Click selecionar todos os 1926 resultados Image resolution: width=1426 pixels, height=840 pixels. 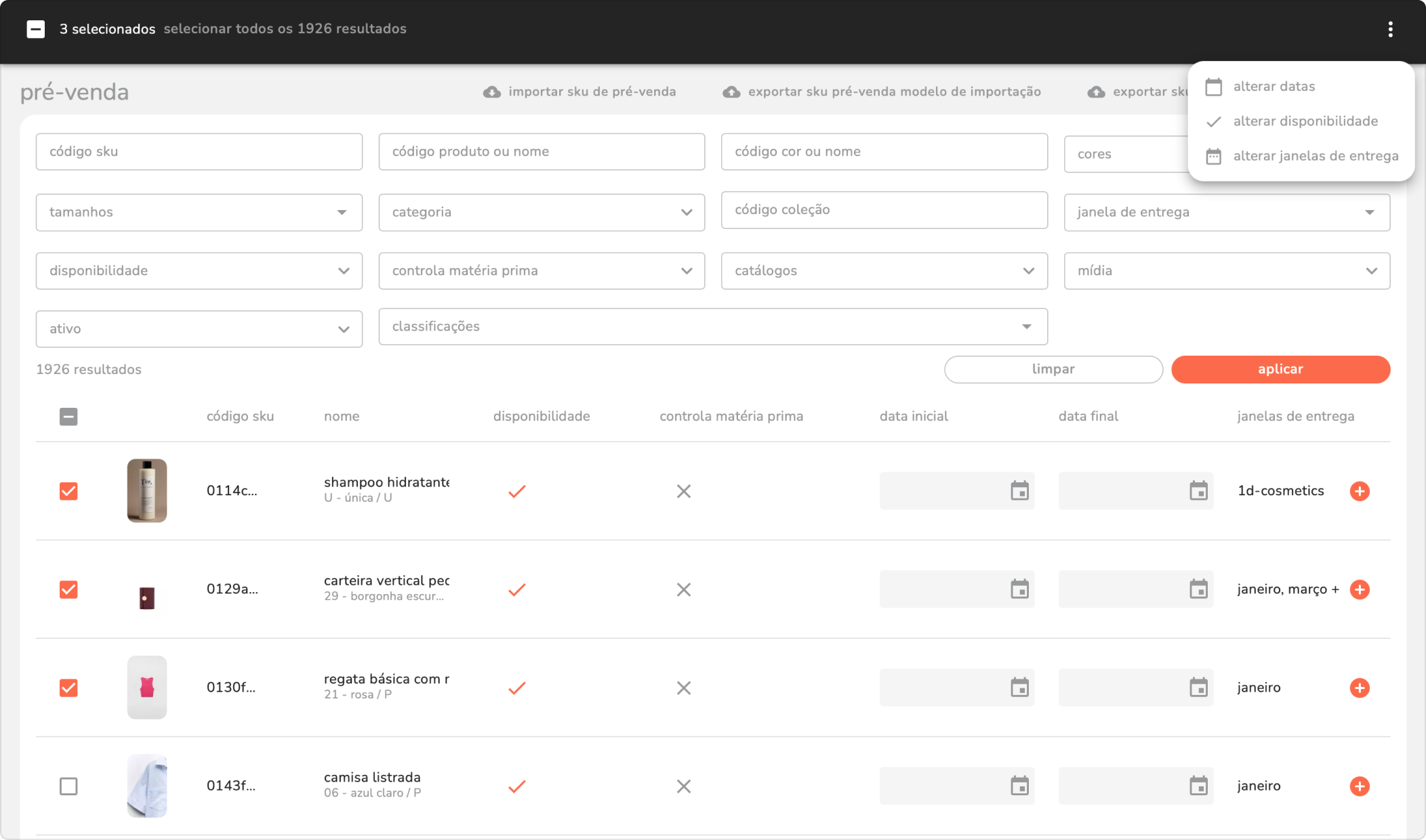[285, 29]
